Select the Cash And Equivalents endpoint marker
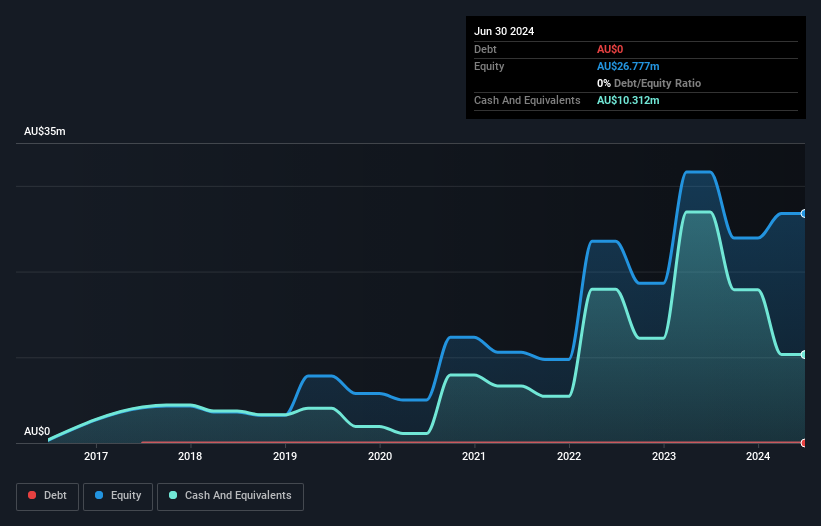The width and height of the screenshot is (821, 526). tap(804, 355)
